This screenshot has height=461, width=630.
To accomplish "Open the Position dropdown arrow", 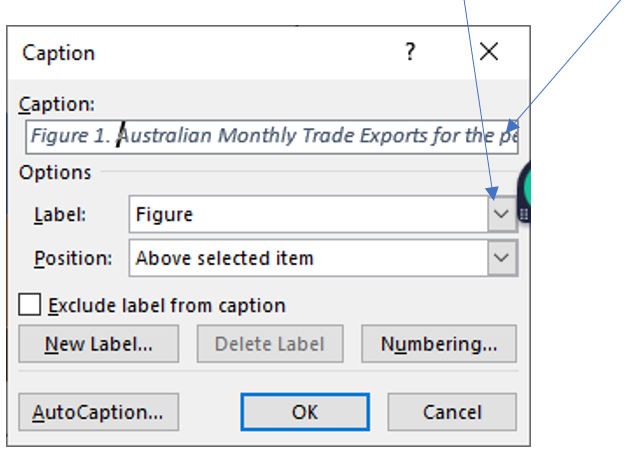I will [503, 258].
